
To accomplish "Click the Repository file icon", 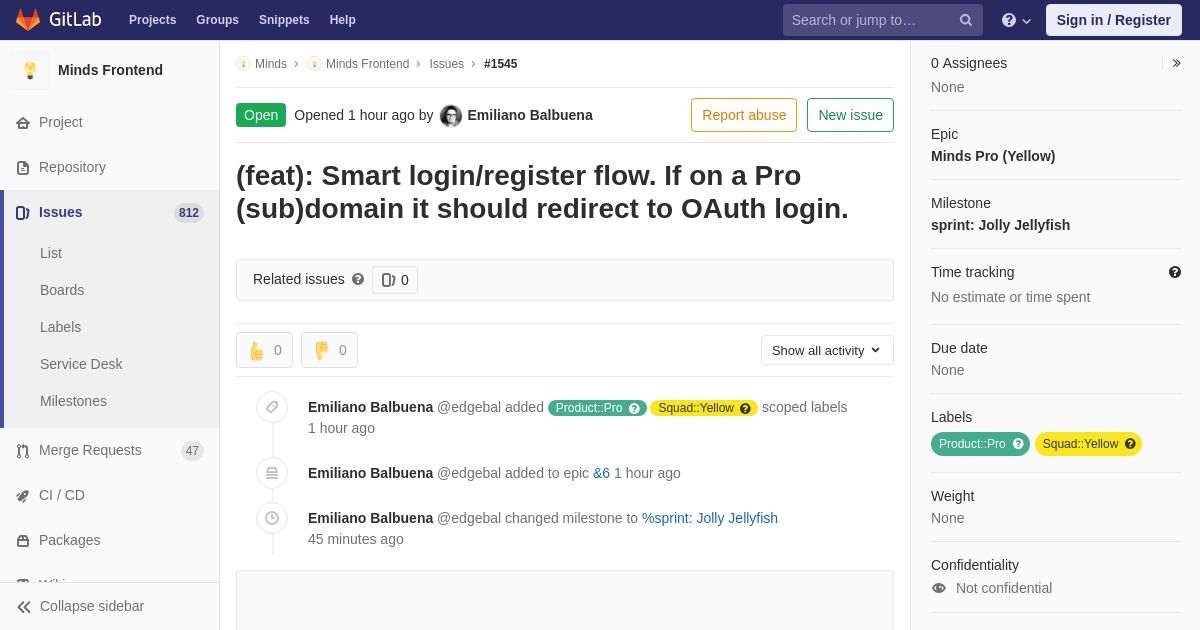I will pos(23,168).
